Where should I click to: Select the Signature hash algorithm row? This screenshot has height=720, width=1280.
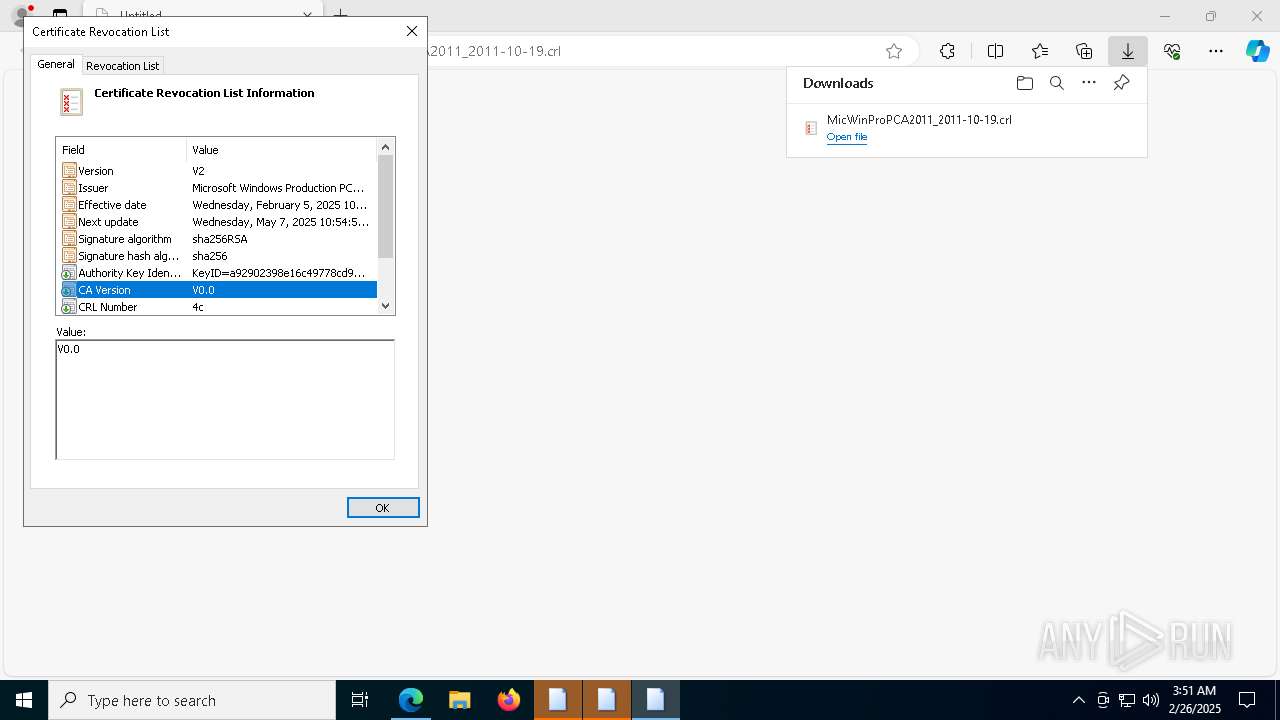point(217,256)
